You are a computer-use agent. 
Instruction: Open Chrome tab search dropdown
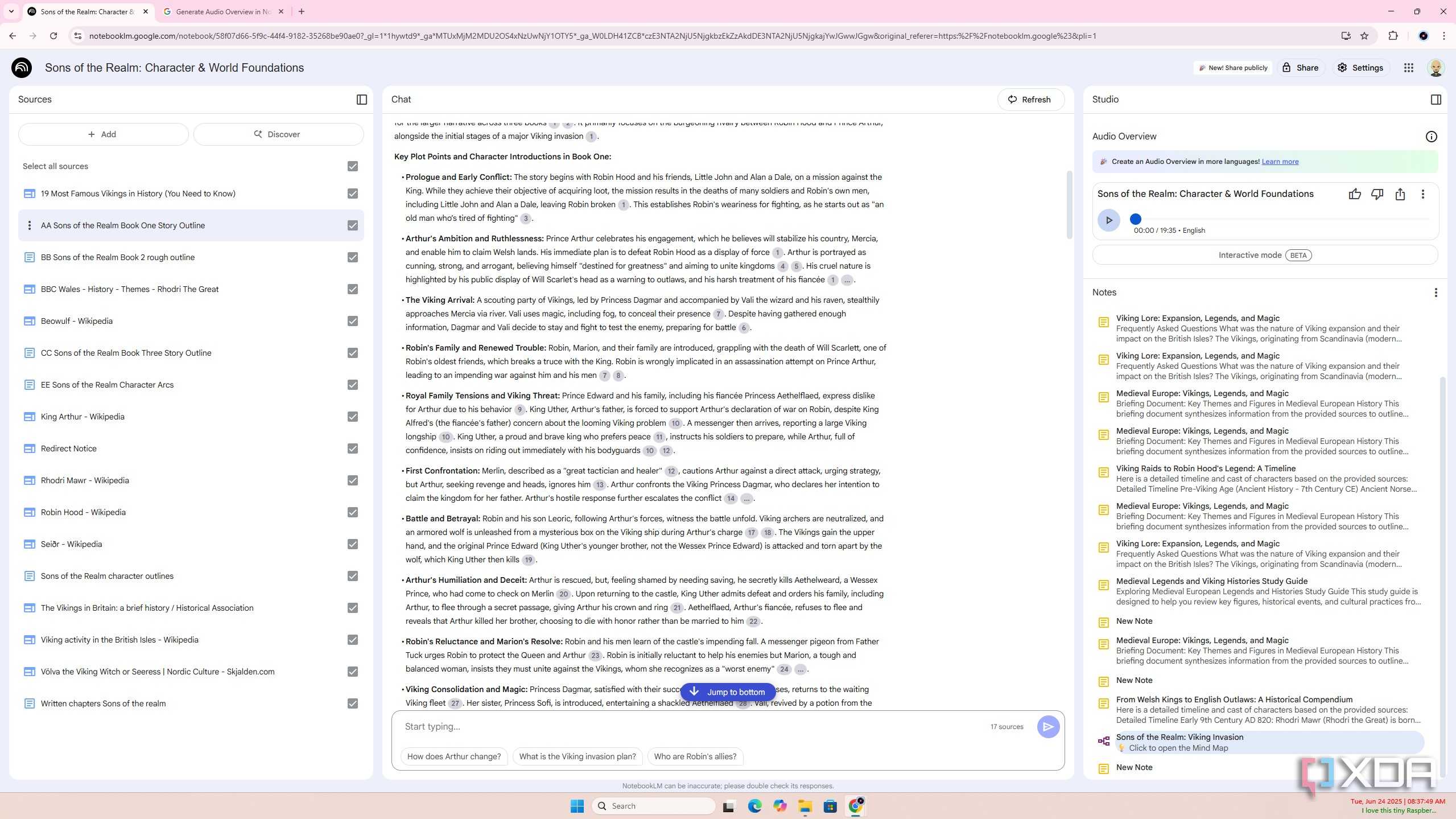point(11,11)
